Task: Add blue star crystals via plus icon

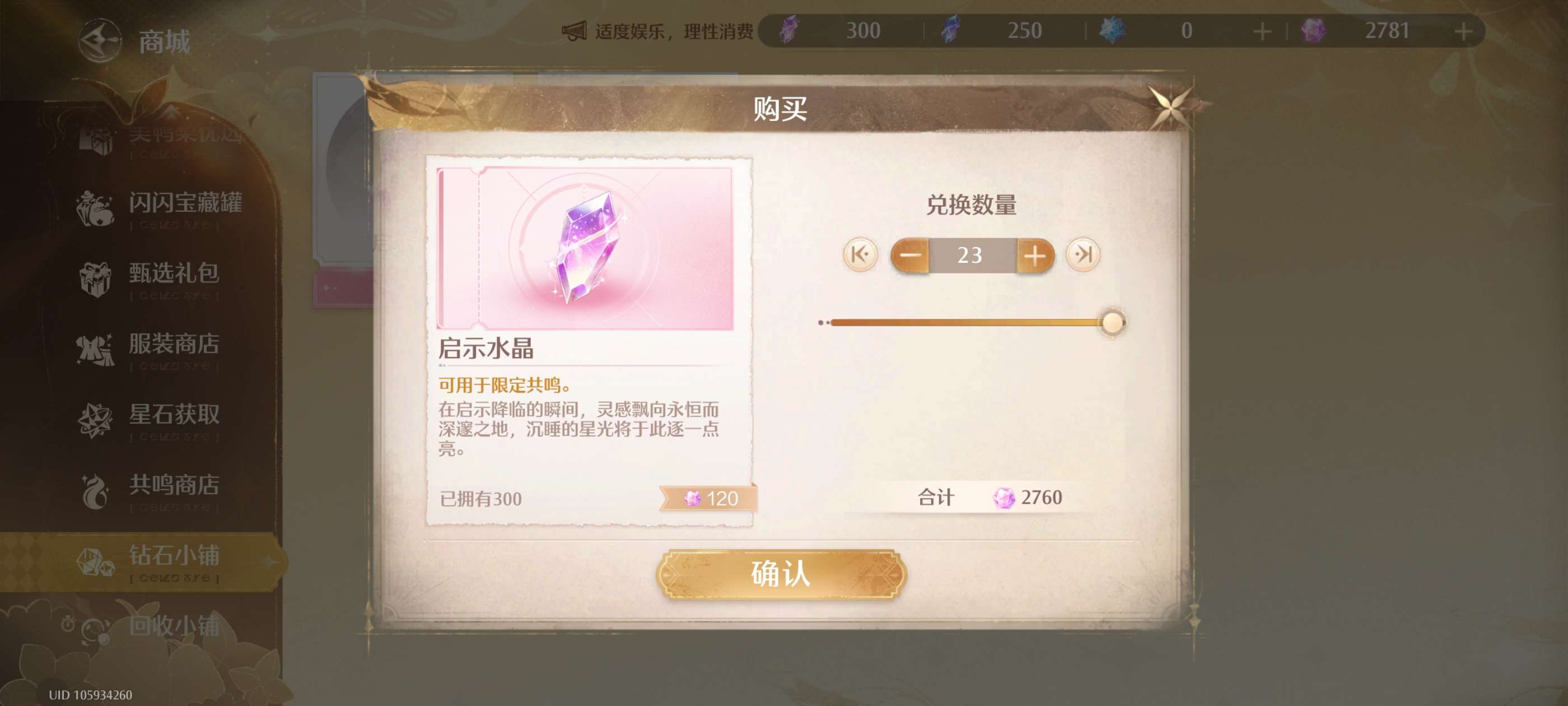Action: [x=1262, y=31]
